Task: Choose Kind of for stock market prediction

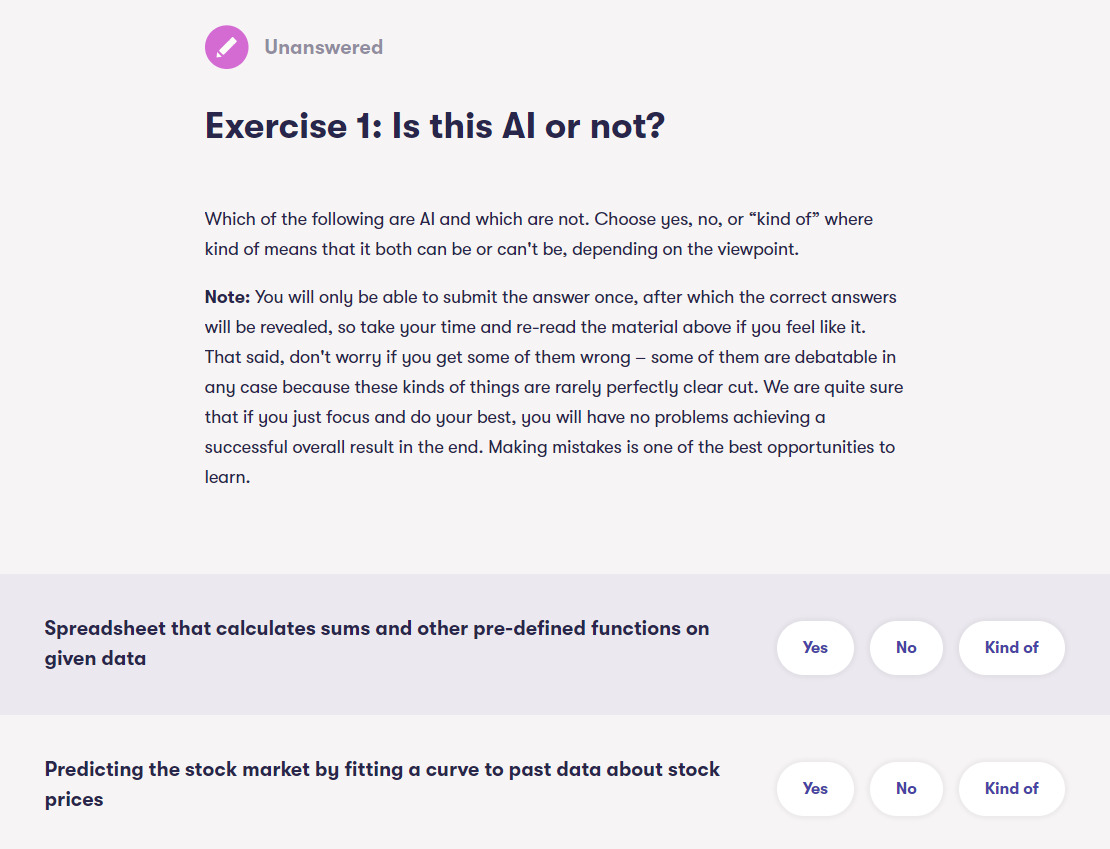Action: click(1011, 788)
